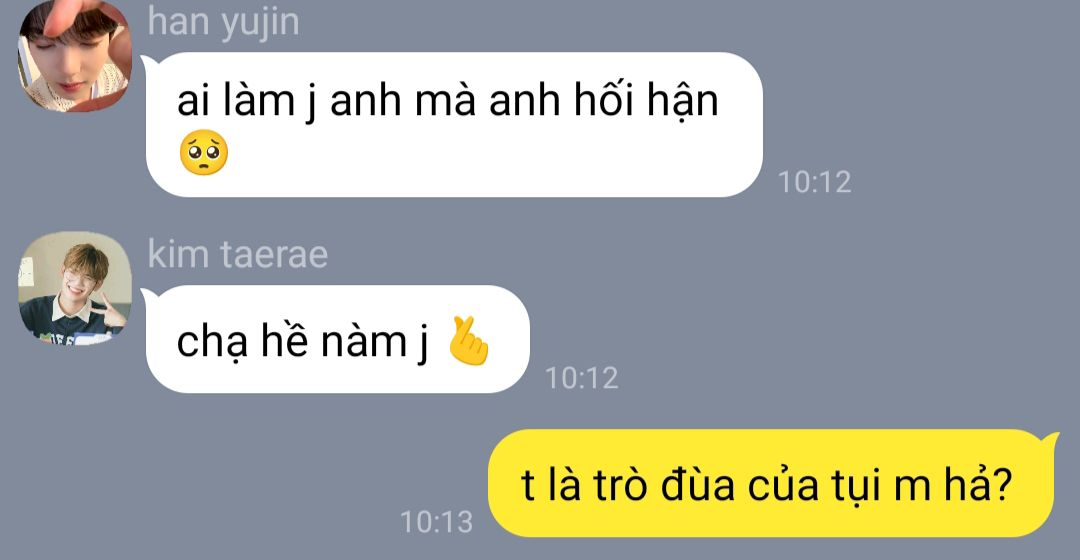The image size is (1080, 560).
Task: Select kim taerae's white message bubble
Action: 336,339
